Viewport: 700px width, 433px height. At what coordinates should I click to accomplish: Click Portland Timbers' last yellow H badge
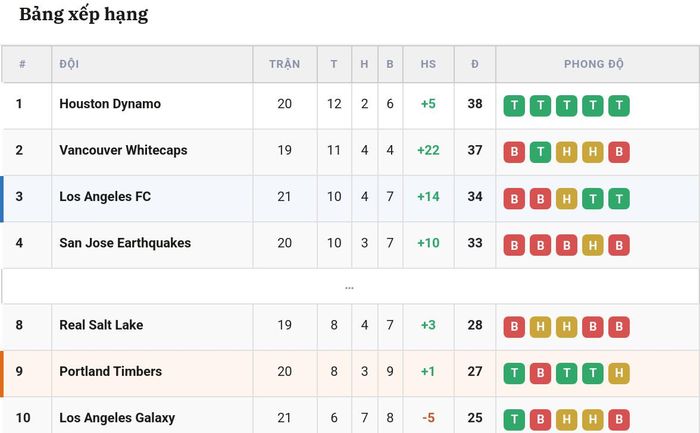tap(619, 373)
